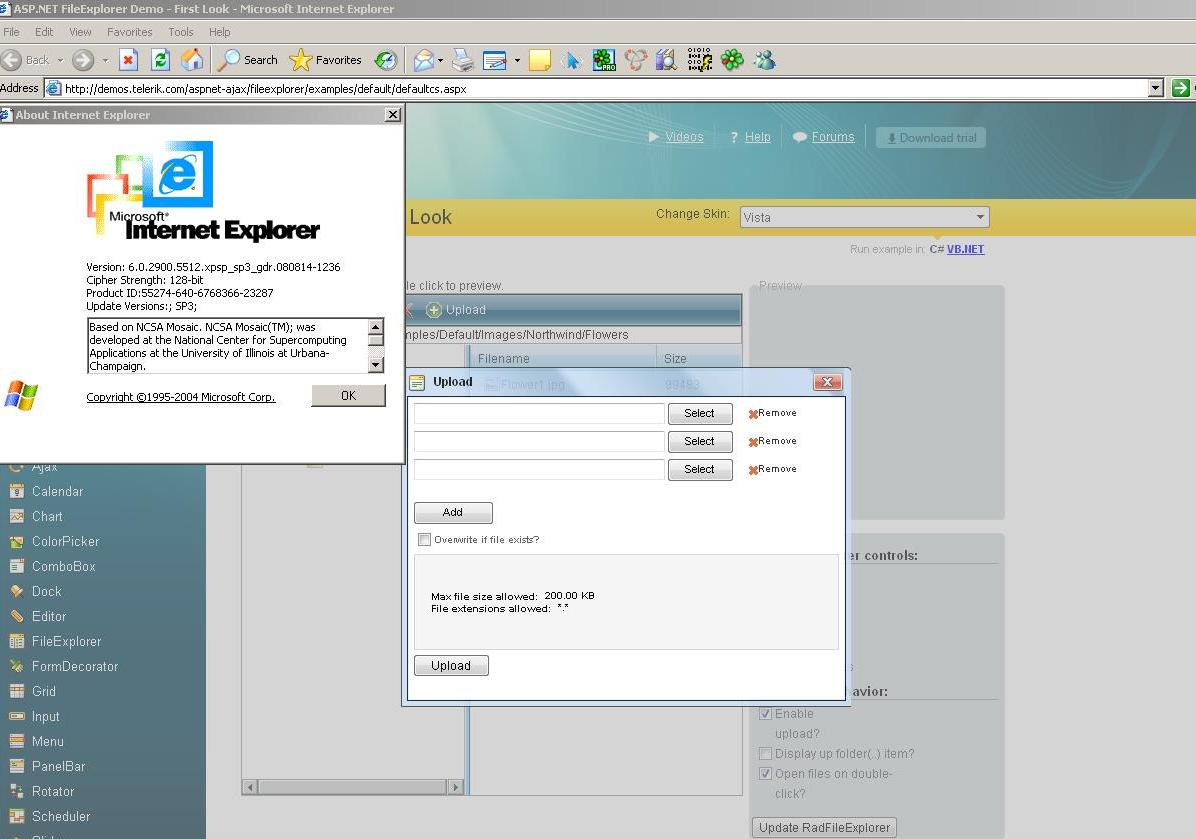Click the address bar URL field
This screenshot has width=1196, height=839.
coord(596,88)
